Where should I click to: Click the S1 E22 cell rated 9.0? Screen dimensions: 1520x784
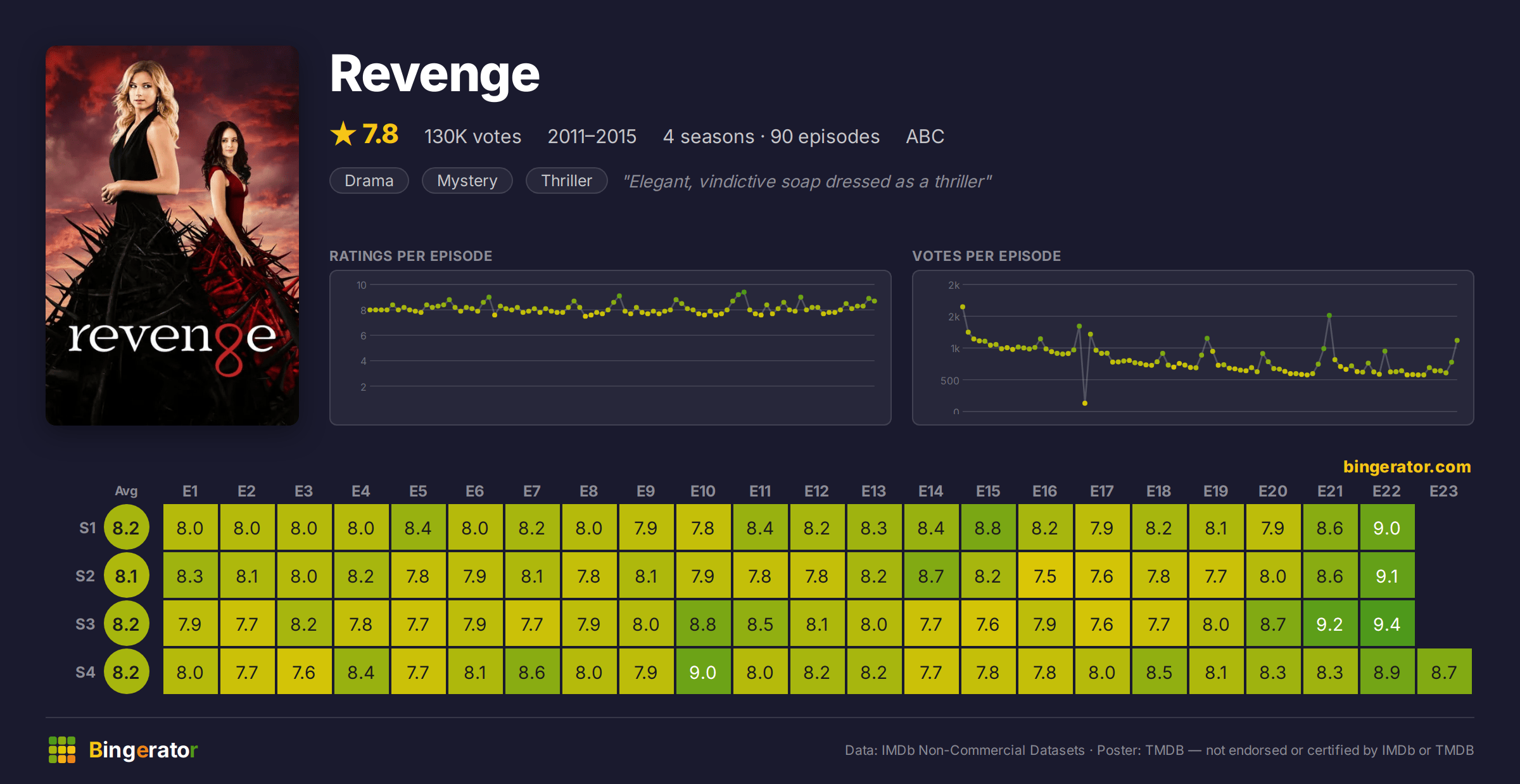click(1387, 528)
